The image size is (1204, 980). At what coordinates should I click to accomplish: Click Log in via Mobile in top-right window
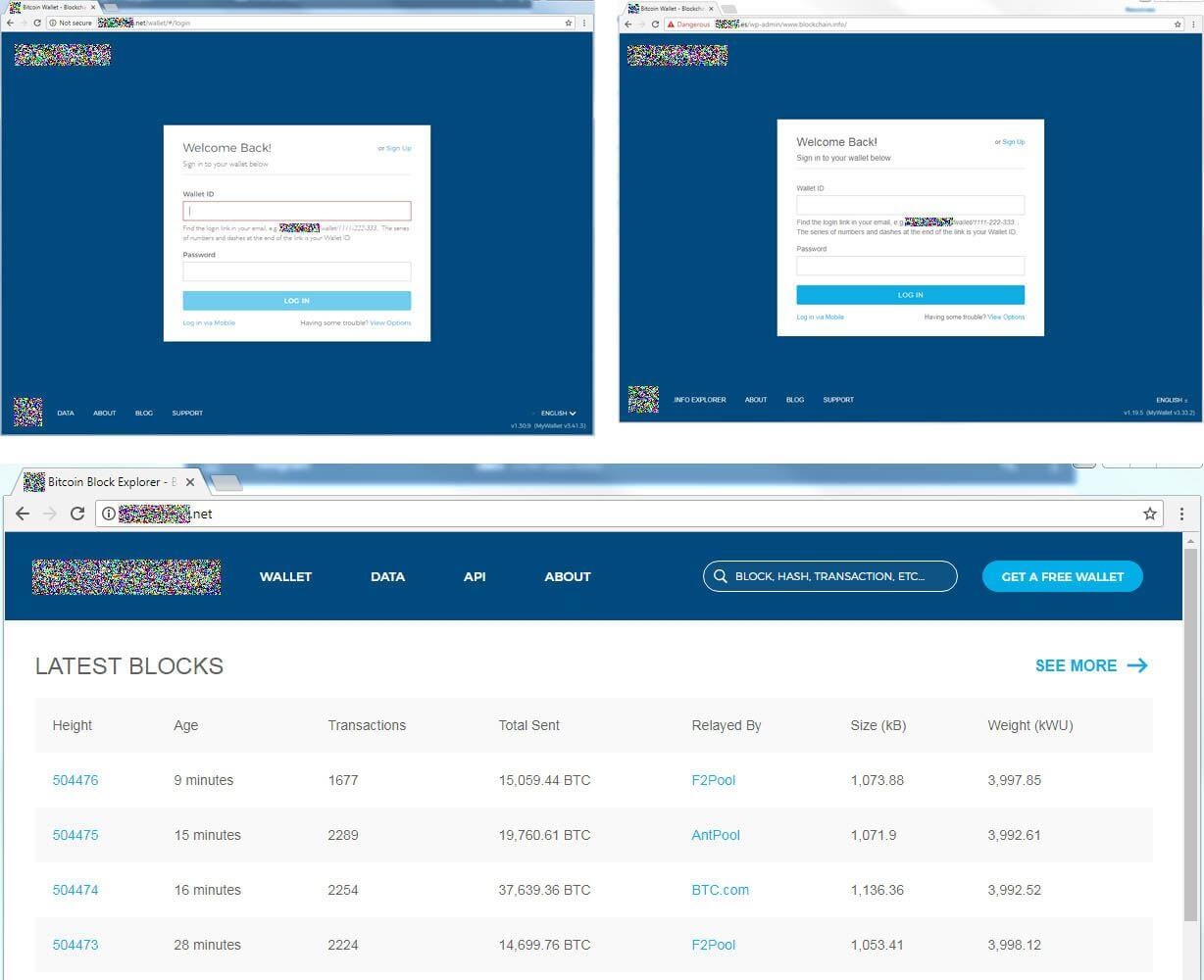(x=820, y=317)
